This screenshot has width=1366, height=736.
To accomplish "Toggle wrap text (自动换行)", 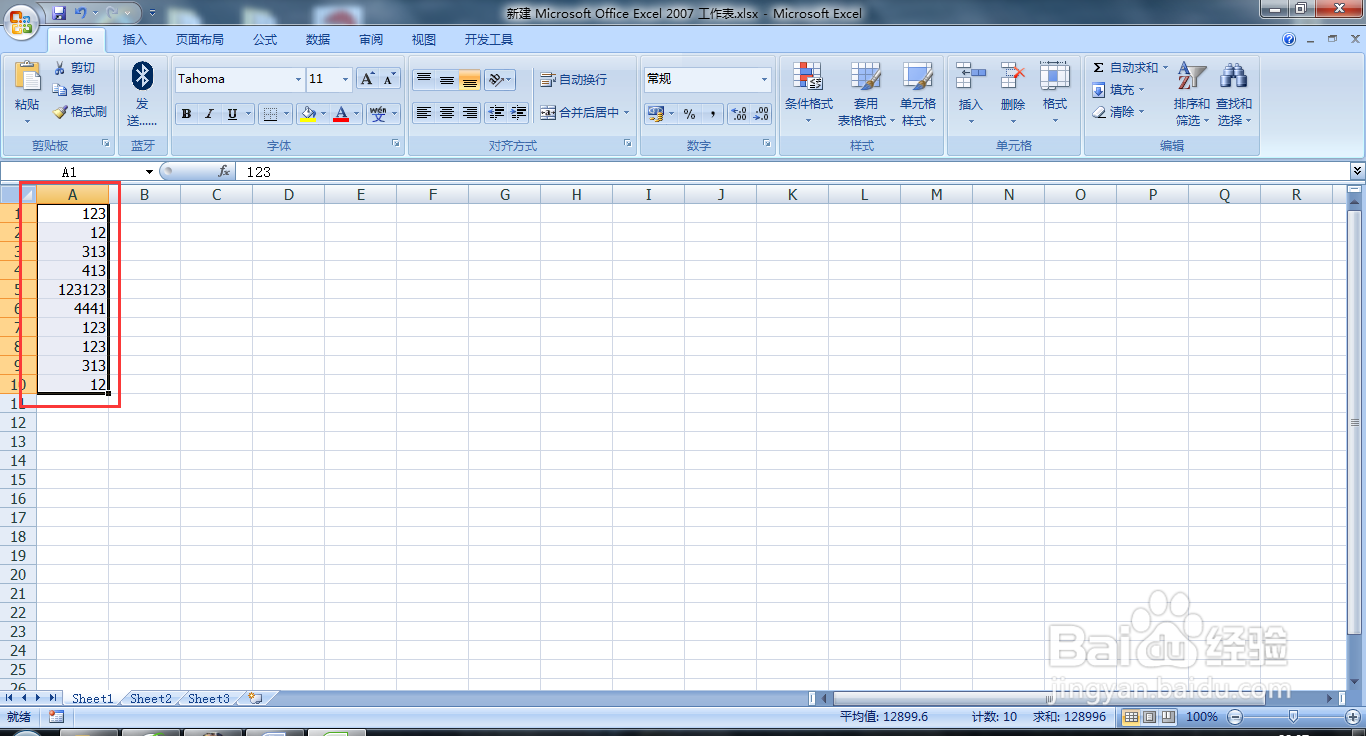I will click(x=574, y=79).
